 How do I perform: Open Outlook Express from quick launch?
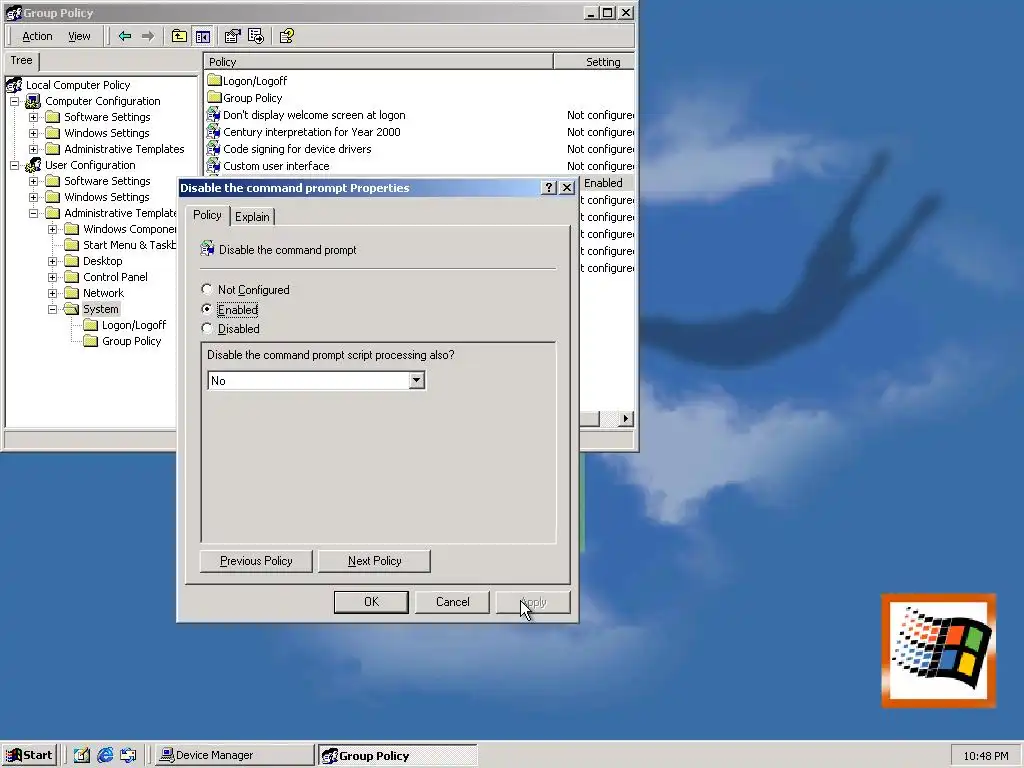[x=129, y=755]
